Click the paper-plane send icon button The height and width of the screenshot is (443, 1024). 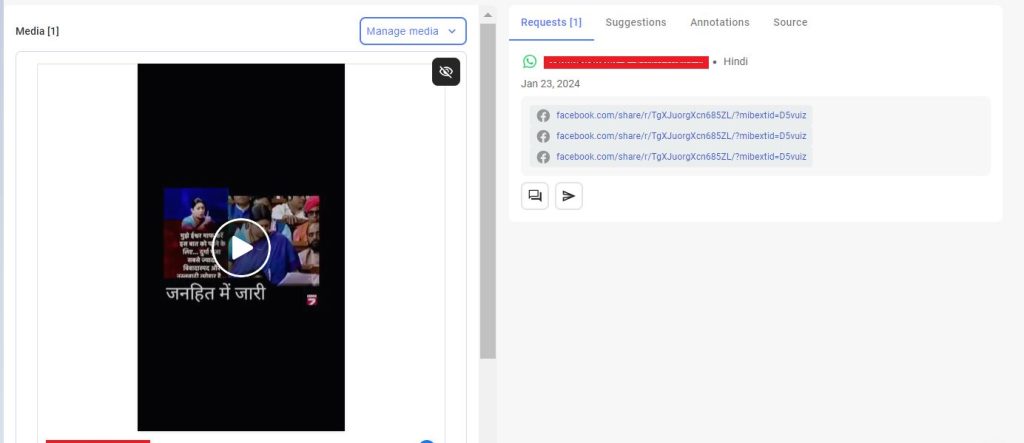tap(569, 196)
